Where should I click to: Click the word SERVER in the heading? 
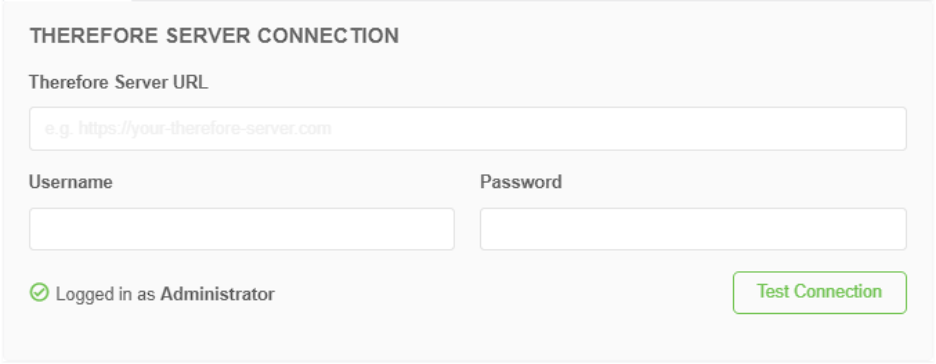click(208, 36)
